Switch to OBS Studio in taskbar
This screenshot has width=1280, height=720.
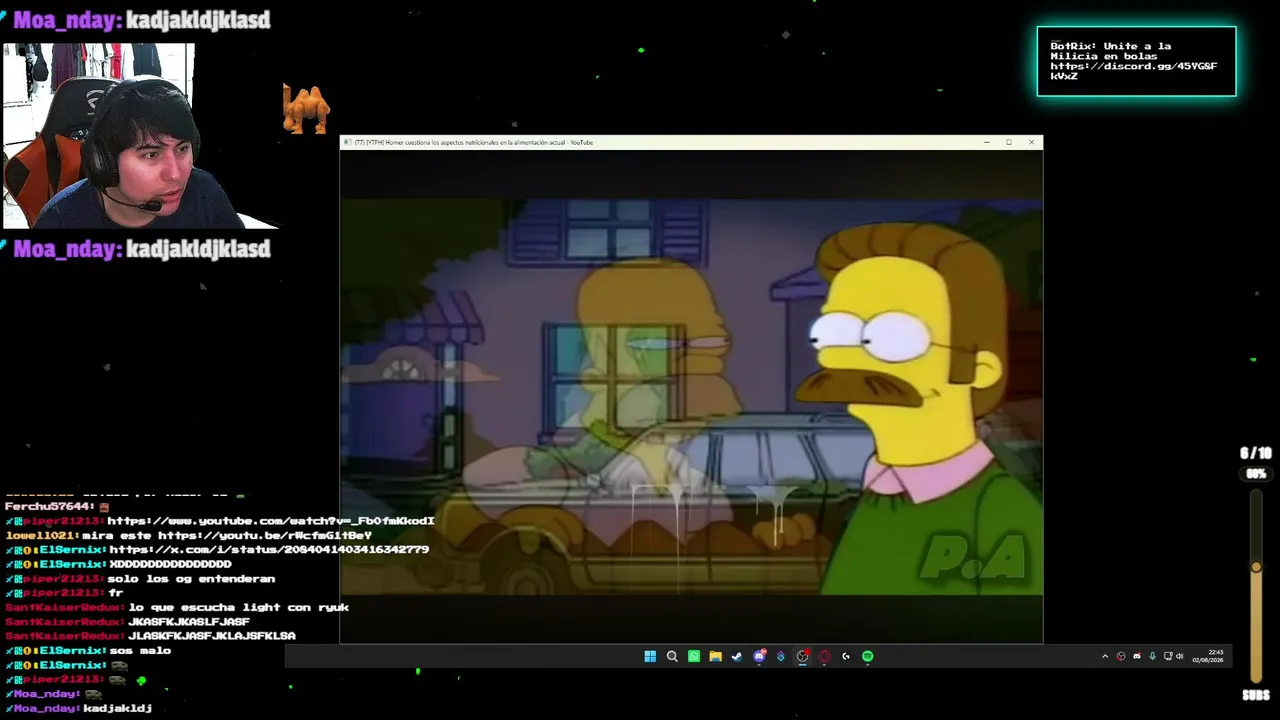802,656
